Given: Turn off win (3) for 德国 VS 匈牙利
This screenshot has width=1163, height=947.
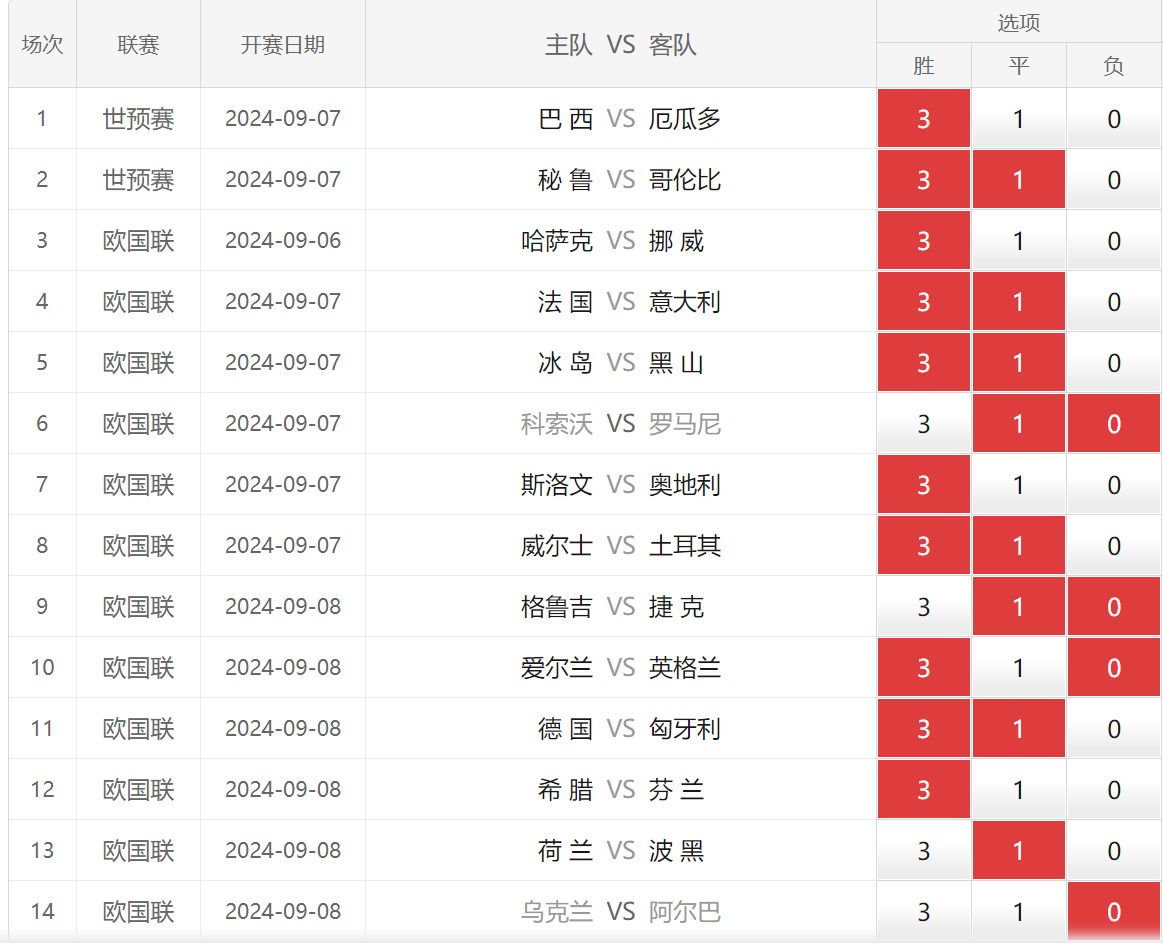Looking at the screenshot, I should (x=923, y=728).
